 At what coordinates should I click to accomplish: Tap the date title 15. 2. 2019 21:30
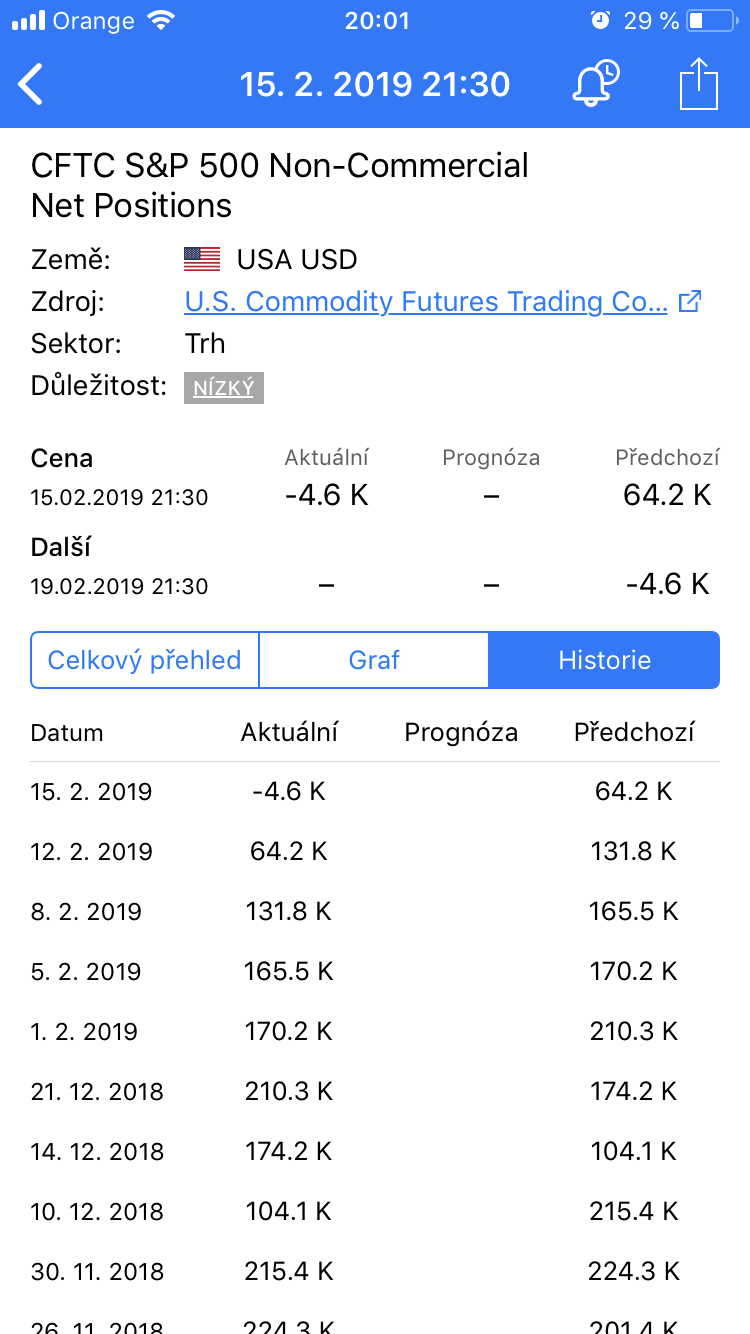(x=375, y=85)
